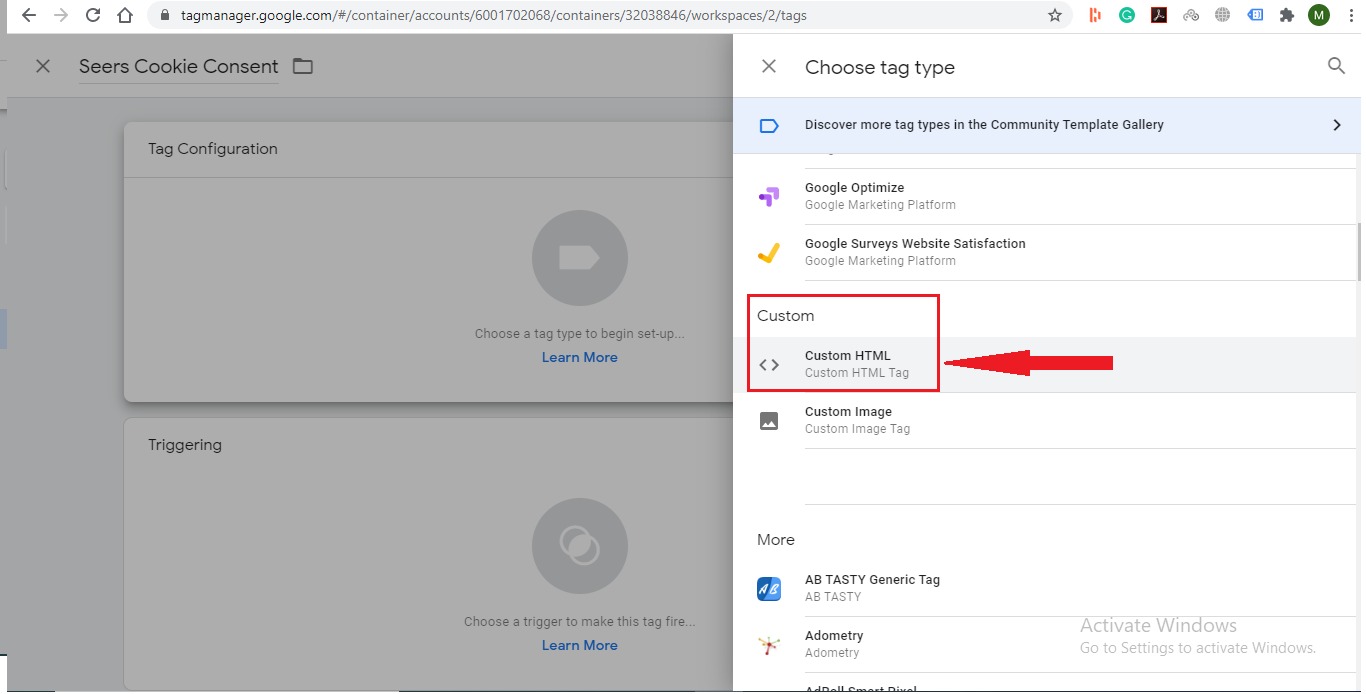Open the Chrome three-dot menu
The height and width of the screenshot is (694, 1366).
tap(1349, 15)
